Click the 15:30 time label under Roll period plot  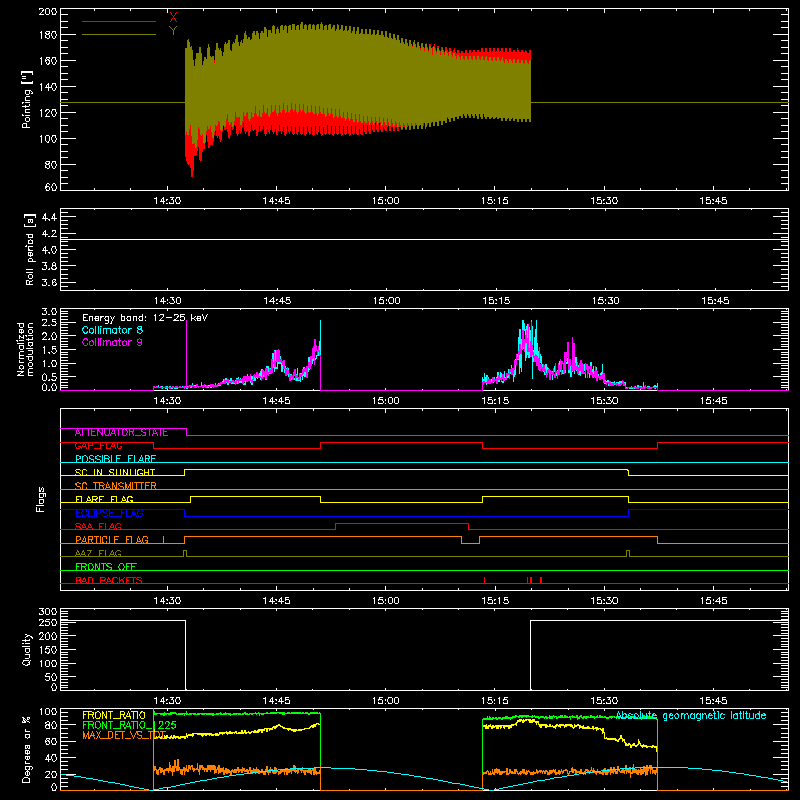point(606,301)
